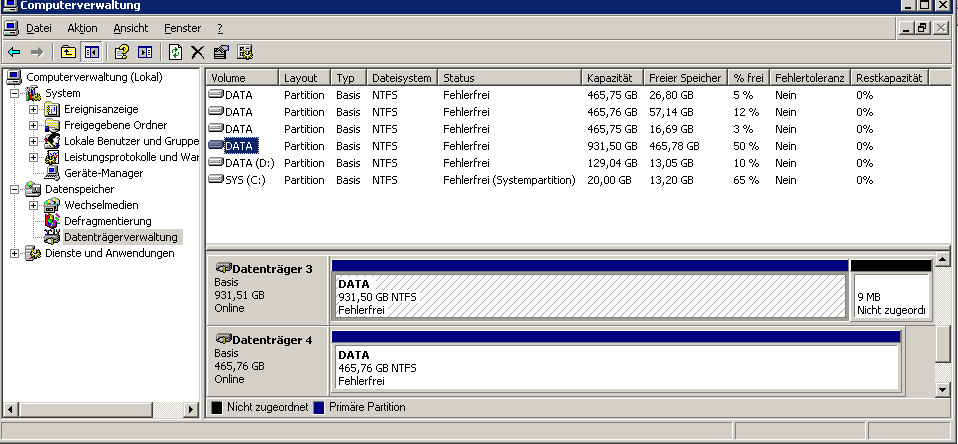This screenshot has height=444, width=958.
Task: Sort by the Dateisystem column header
Action: [402, 78]
